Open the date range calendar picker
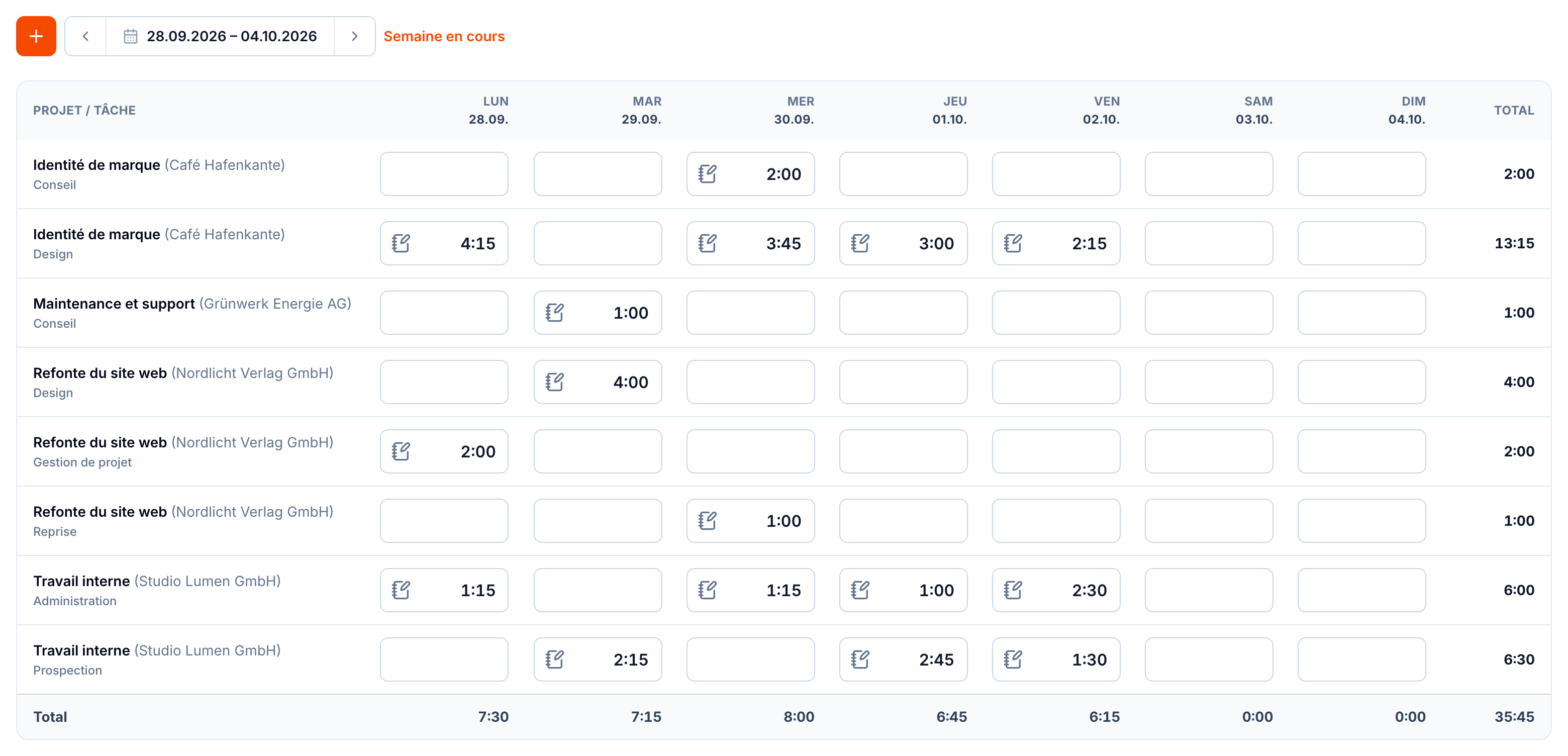The image size is (1568, 756). [220, 37]
